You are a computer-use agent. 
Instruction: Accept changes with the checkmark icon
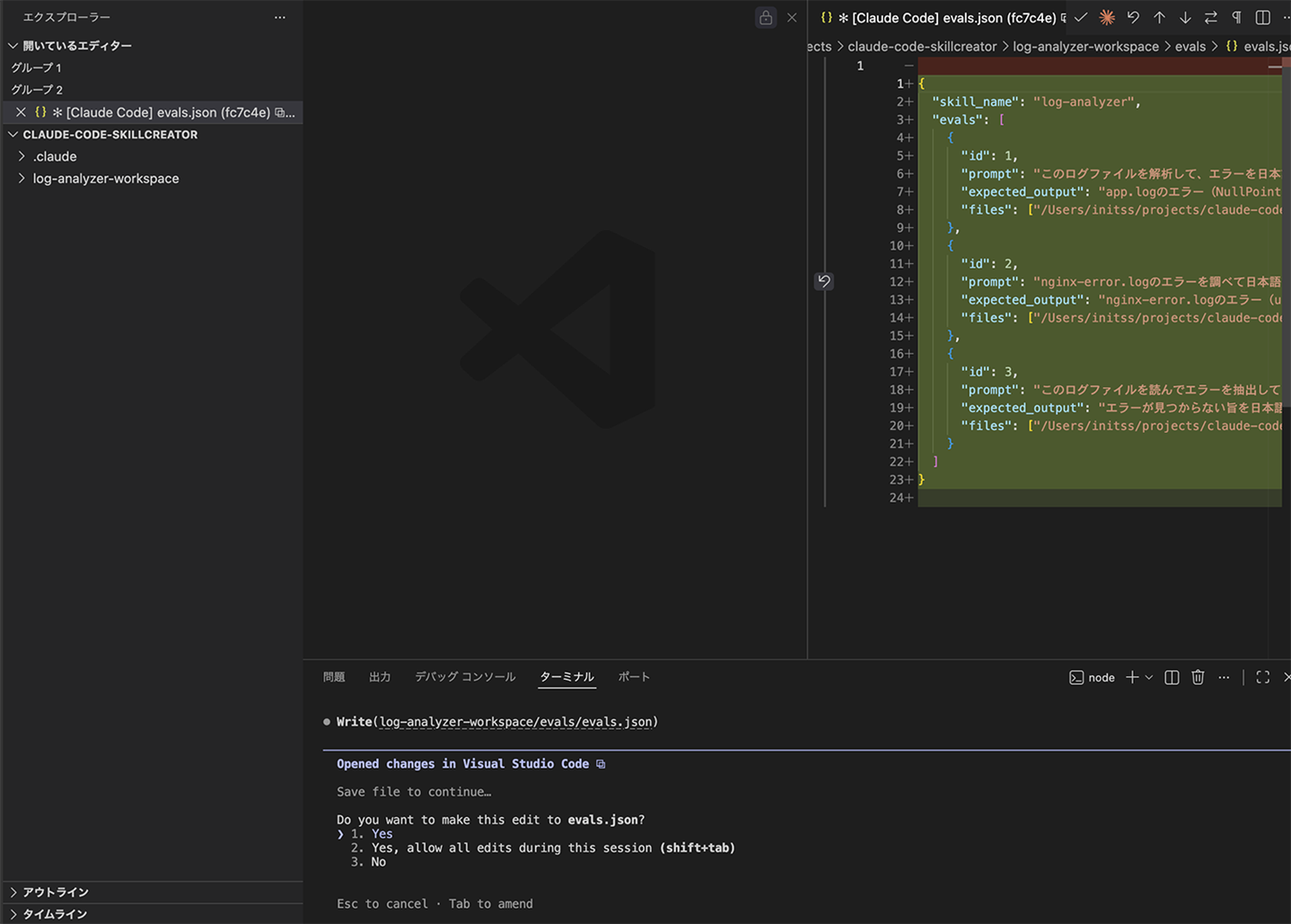(1081, 17)
